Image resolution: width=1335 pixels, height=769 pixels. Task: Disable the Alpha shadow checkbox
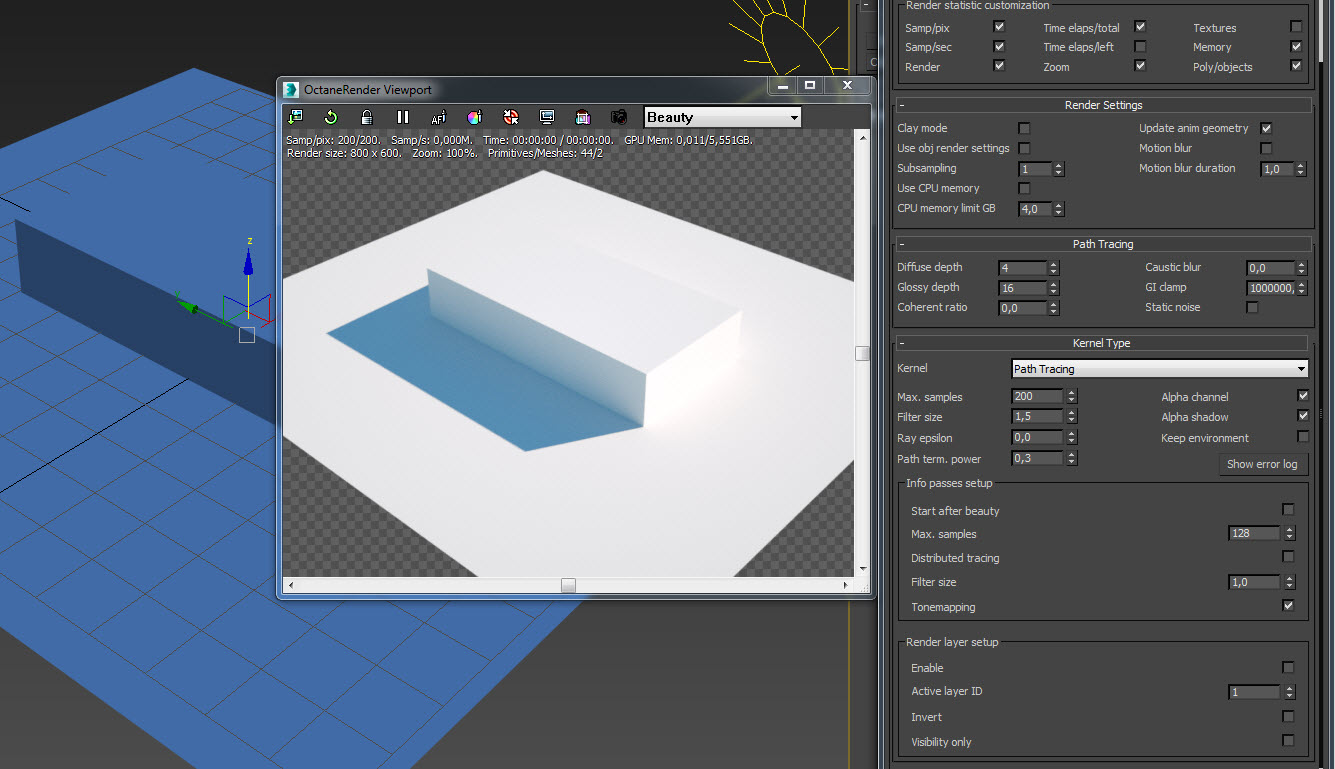[1302, 416]
